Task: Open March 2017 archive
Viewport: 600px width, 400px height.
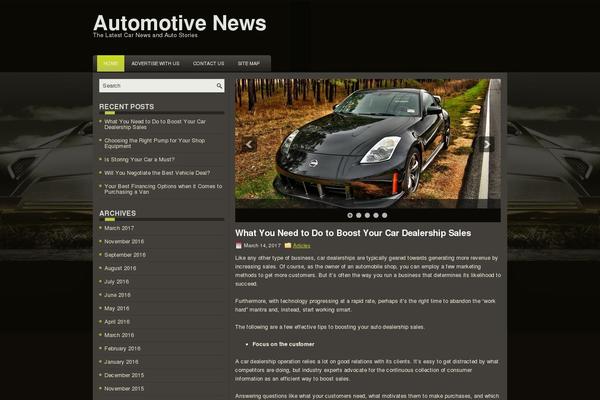Action: coord(119,228)
